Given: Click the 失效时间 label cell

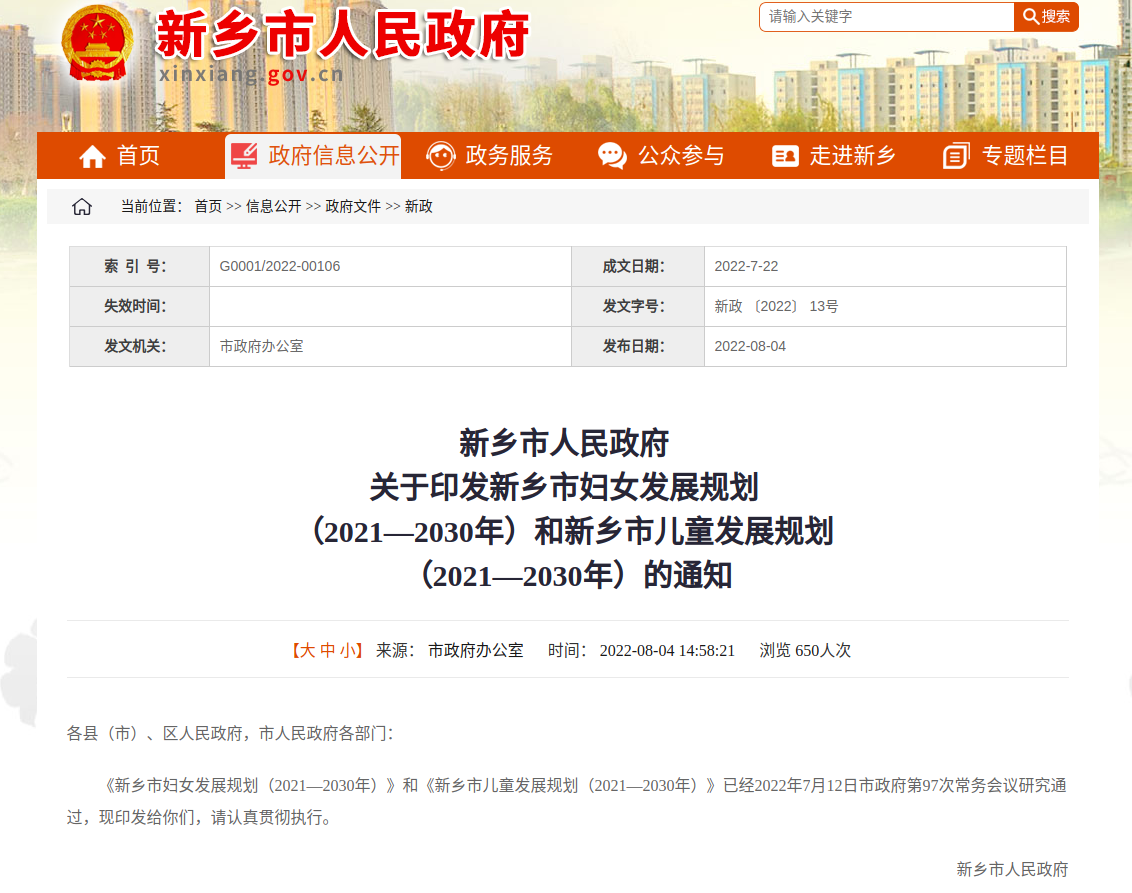Looking at the screenshot, I should 139,306.
